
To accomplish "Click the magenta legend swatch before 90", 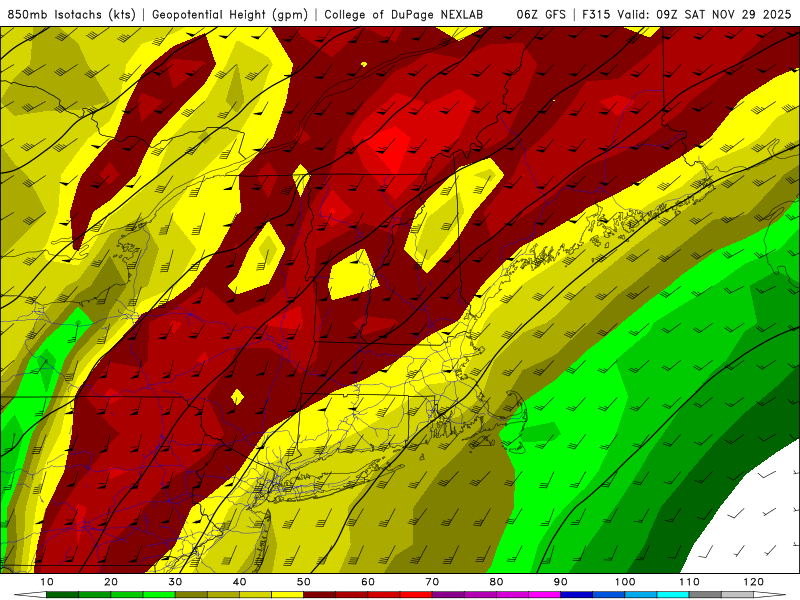I will pyautogui.click(x=544, y=595).
